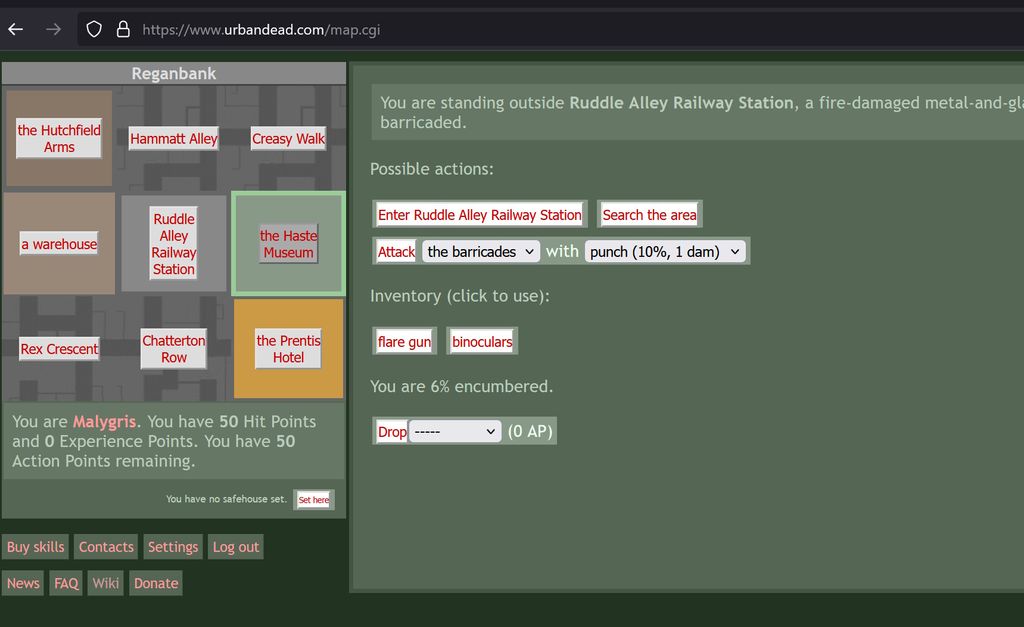The width and height of the screenshot is (1024, 627).
Task: Move to the Haste Museum
Action: pyautogui.click(x=288, y=243)
